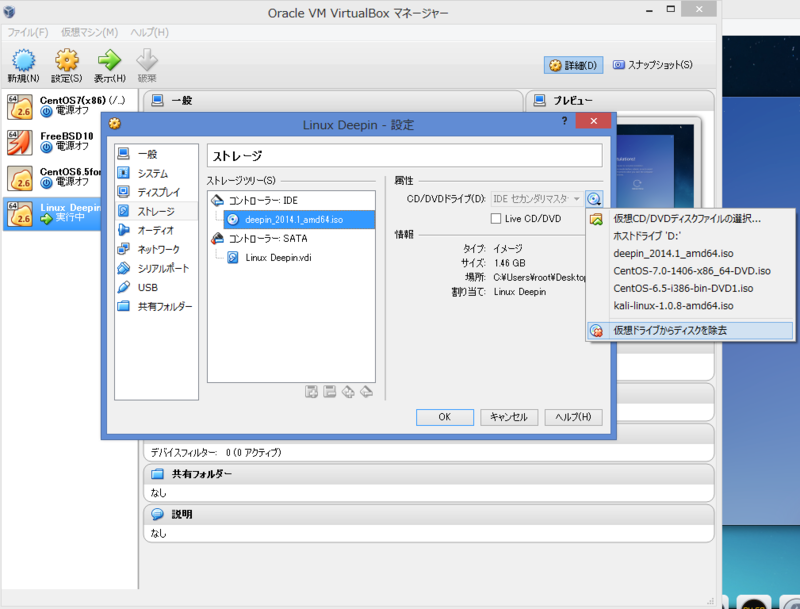Switch to the オーディオ settings section
Image resolution: width=800 pixels, height=609 pixels.
coord(158,230)
